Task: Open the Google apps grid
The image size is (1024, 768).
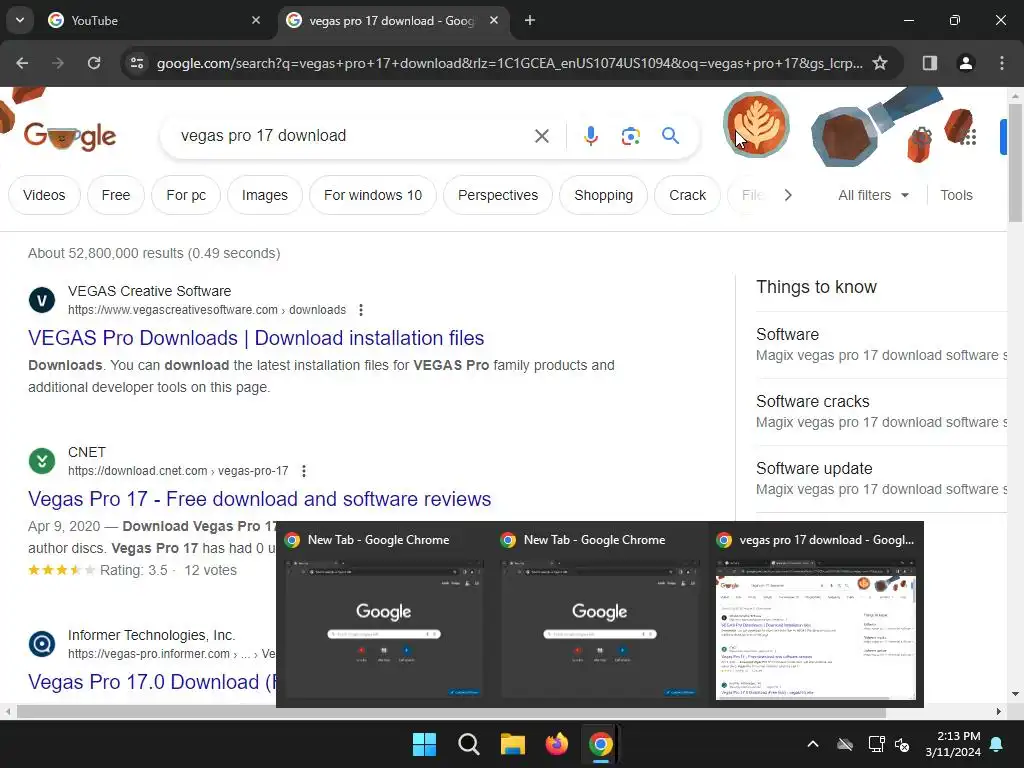Action: pyautogui.click(x=970, y=136)
